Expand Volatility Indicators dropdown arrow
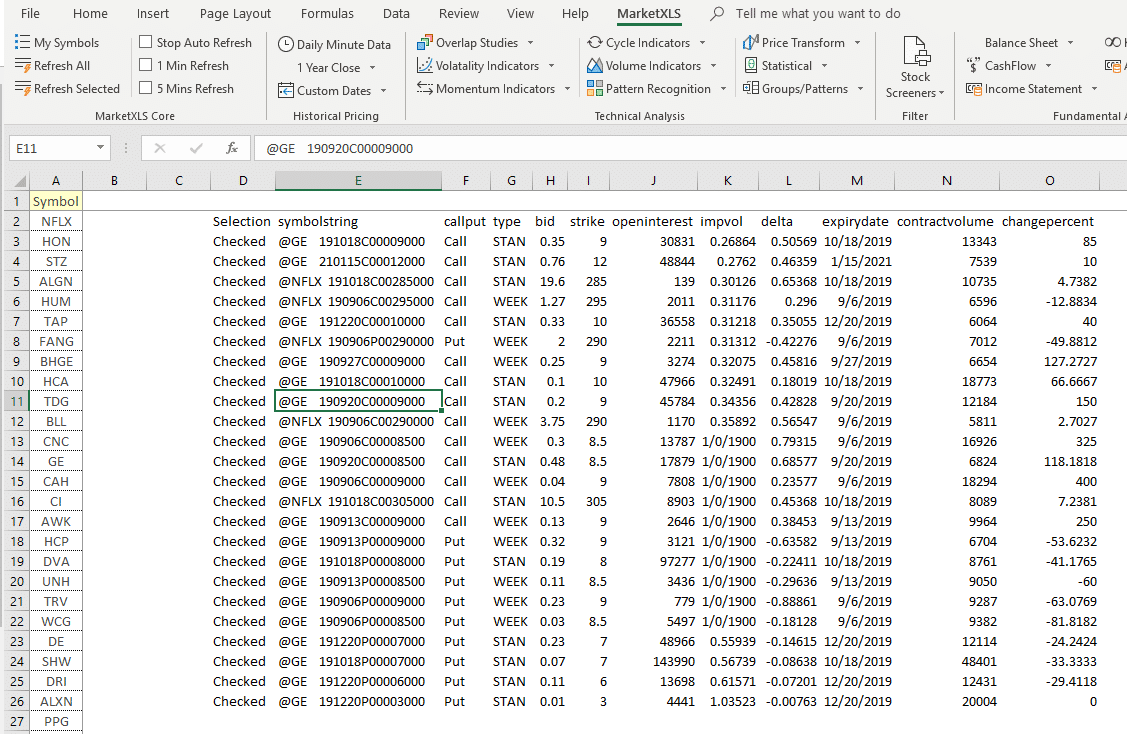Screen dimensions: 1127x734 551,65
